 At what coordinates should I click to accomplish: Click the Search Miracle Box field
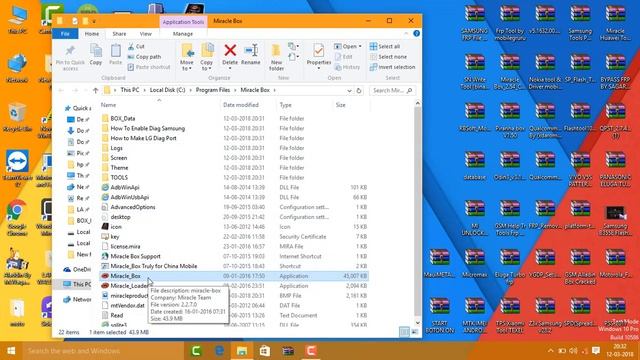click(x=392, y=90)
